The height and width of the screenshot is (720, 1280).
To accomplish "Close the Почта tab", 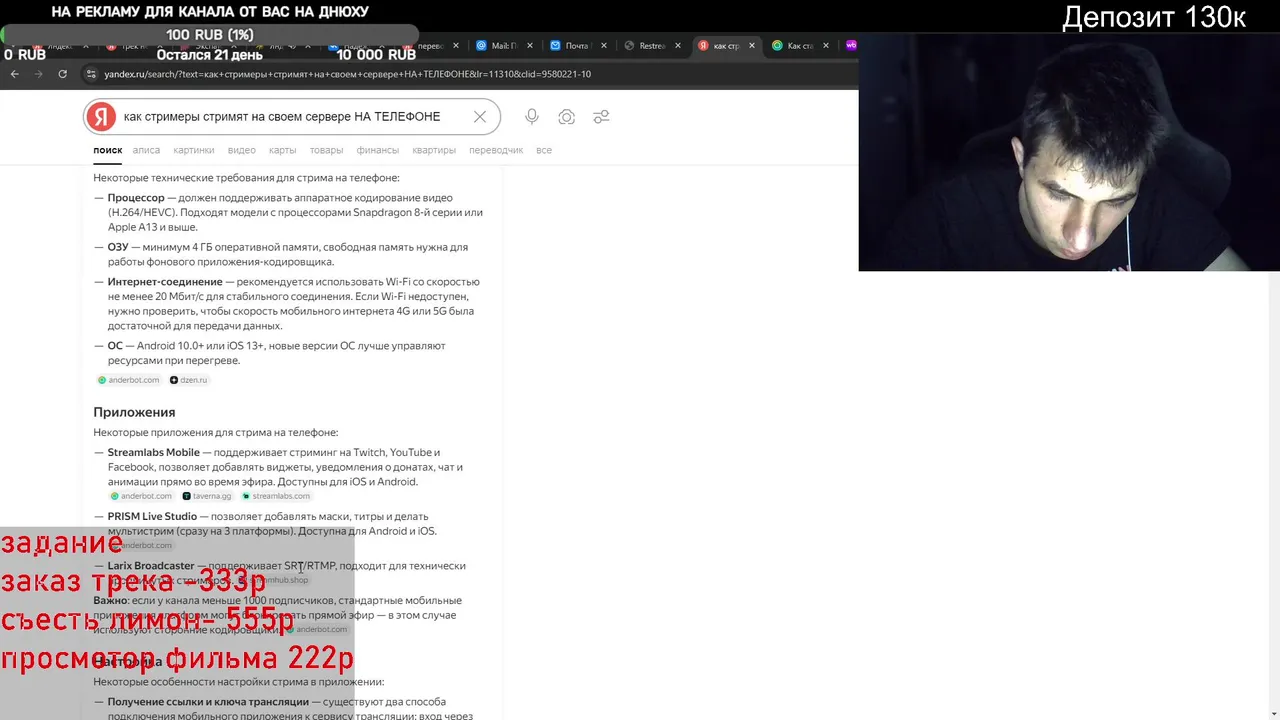I will (604, 46).
